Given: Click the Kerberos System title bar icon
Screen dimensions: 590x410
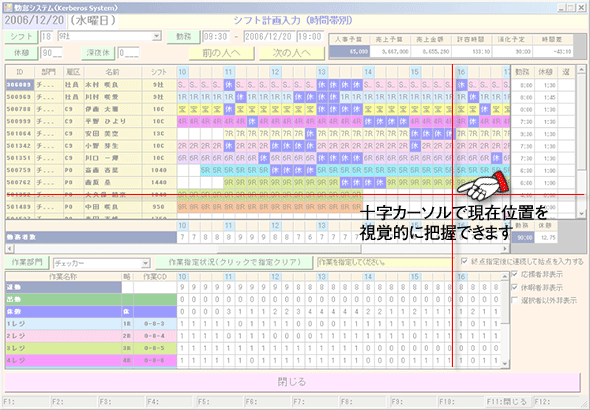Looking at the screenshot, I should click(x=8, y=7).
